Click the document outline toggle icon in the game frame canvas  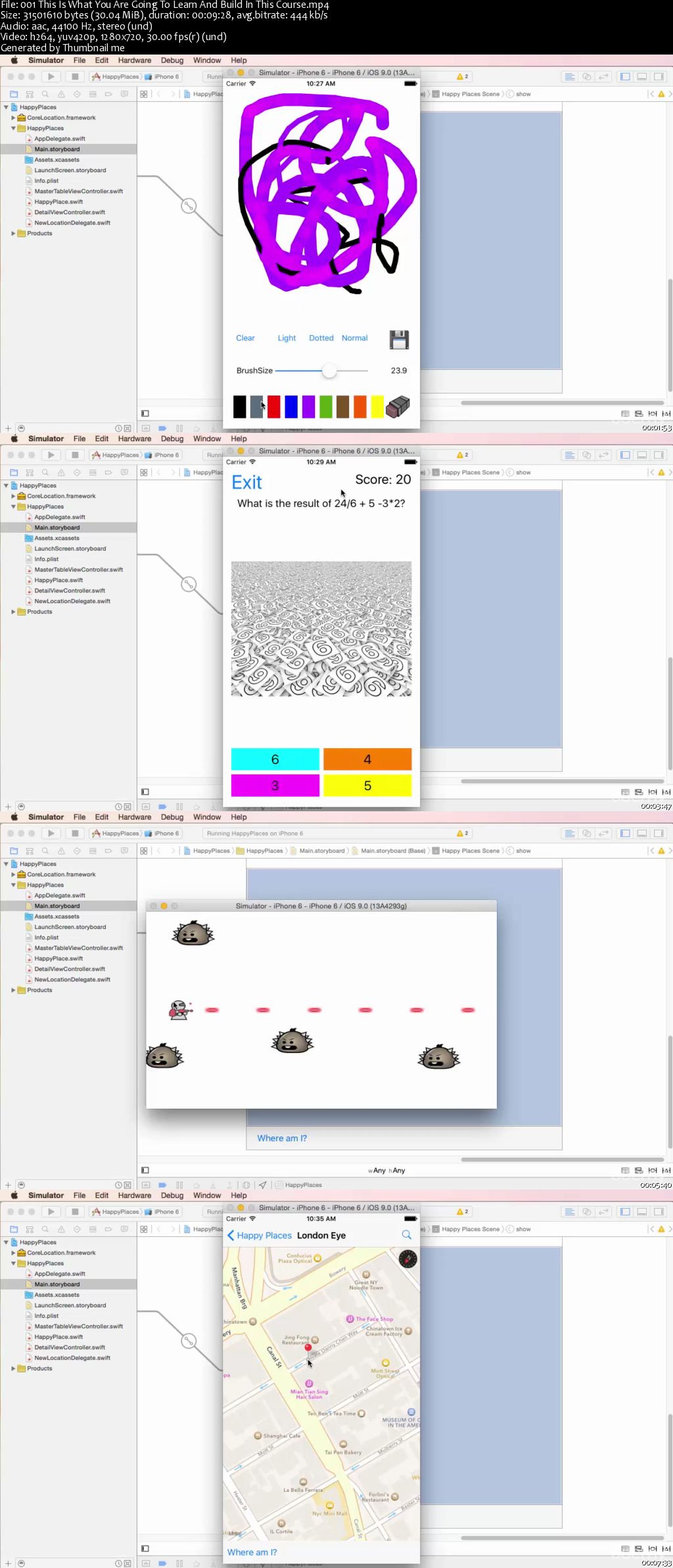click(145, 1170)
